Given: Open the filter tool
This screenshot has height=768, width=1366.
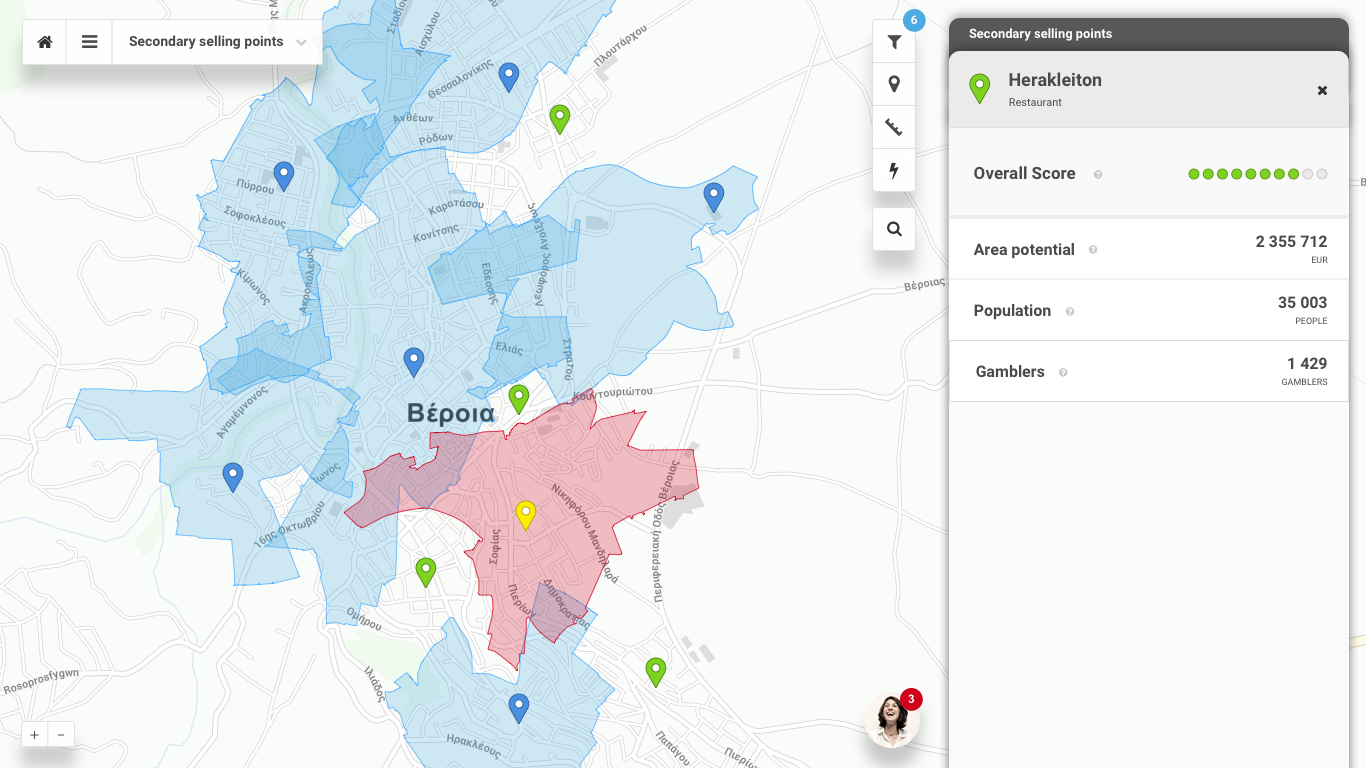Looking at the screenshot, I should click(894, 42).
